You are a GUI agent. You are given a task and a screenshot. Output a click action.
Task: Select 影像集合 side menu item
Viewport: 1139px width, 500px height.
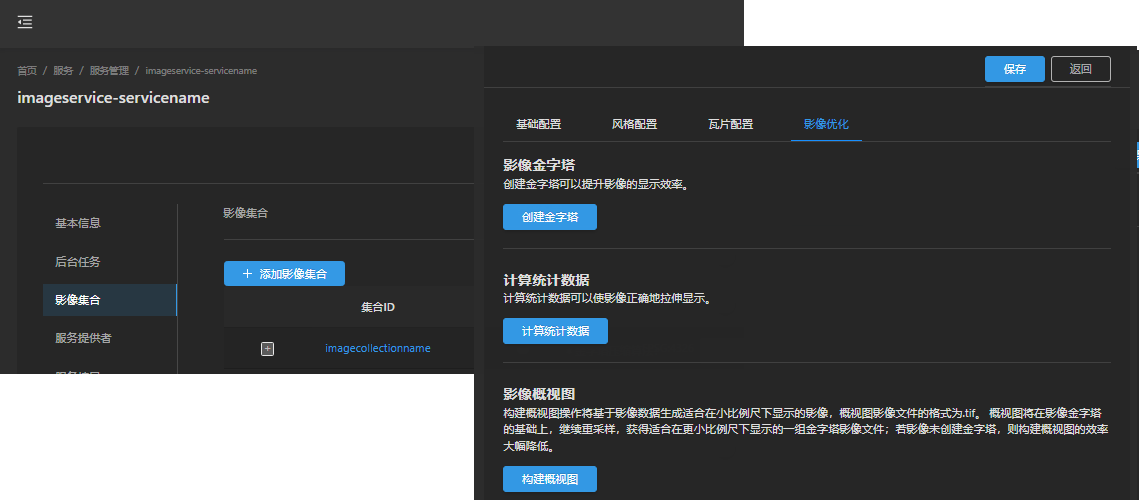point(78,300)
